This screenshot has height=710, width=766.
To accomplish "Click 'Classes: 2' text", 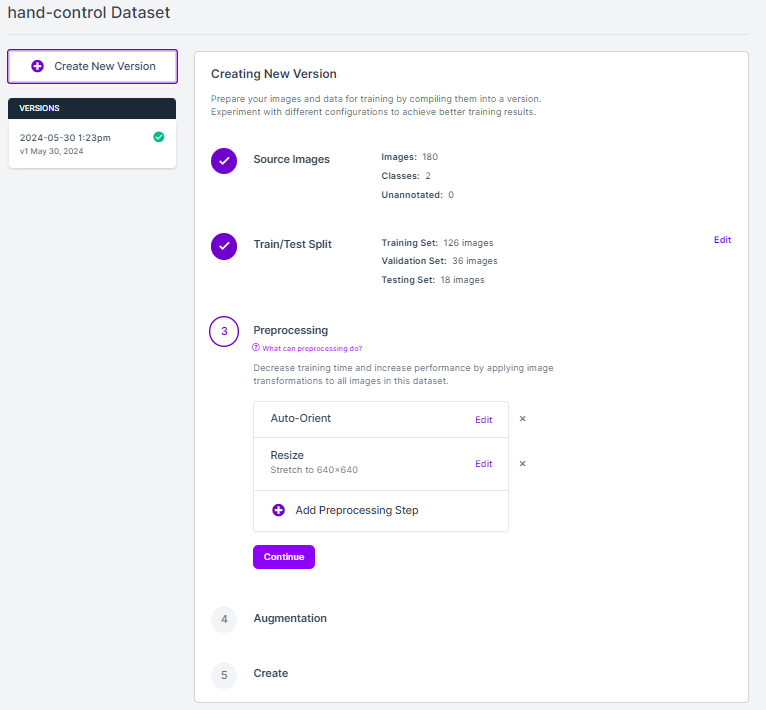I will 406,176.
